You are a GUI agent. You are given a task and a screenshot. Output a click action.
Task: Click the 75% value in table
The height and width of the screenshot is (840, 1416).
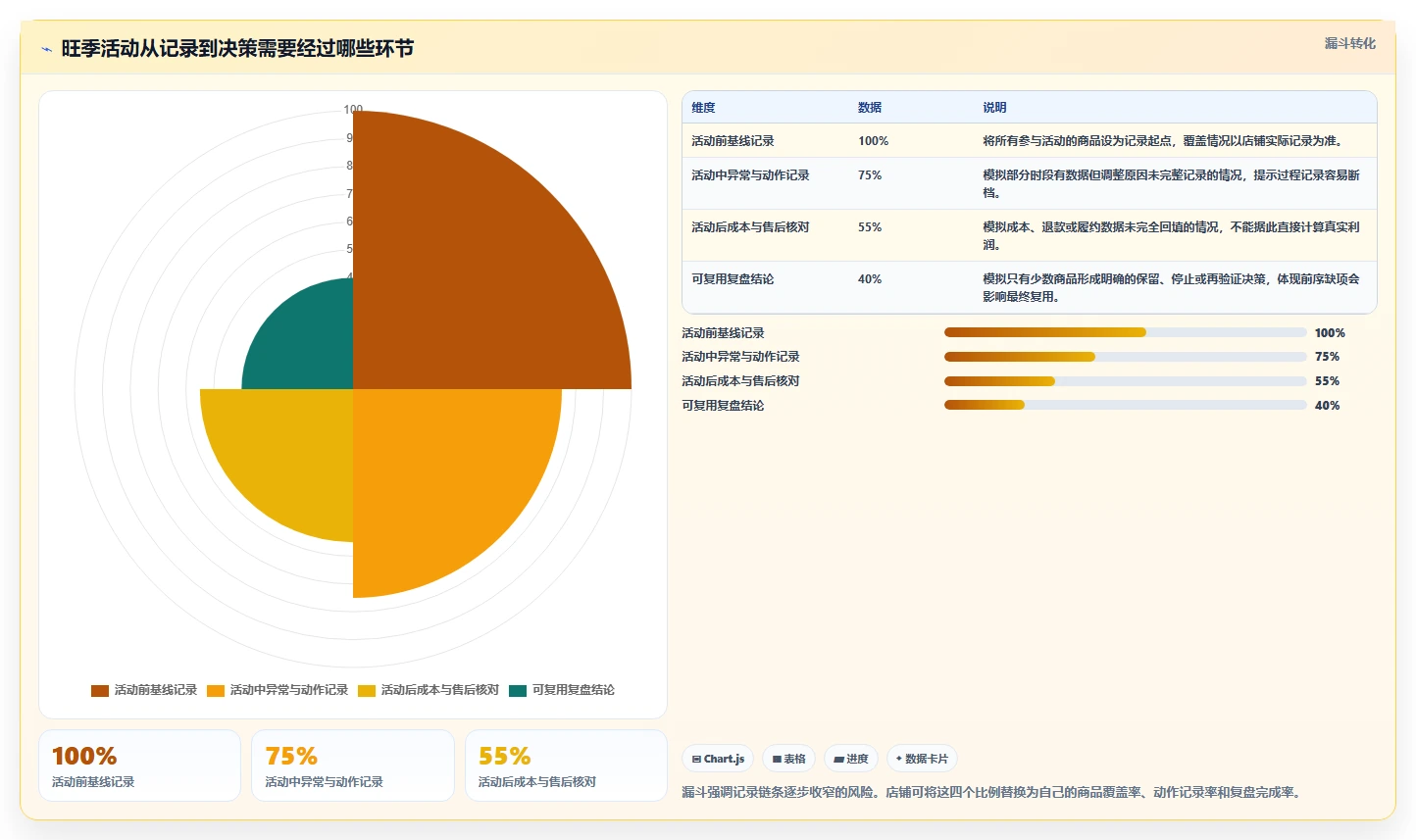coord(870,175)
